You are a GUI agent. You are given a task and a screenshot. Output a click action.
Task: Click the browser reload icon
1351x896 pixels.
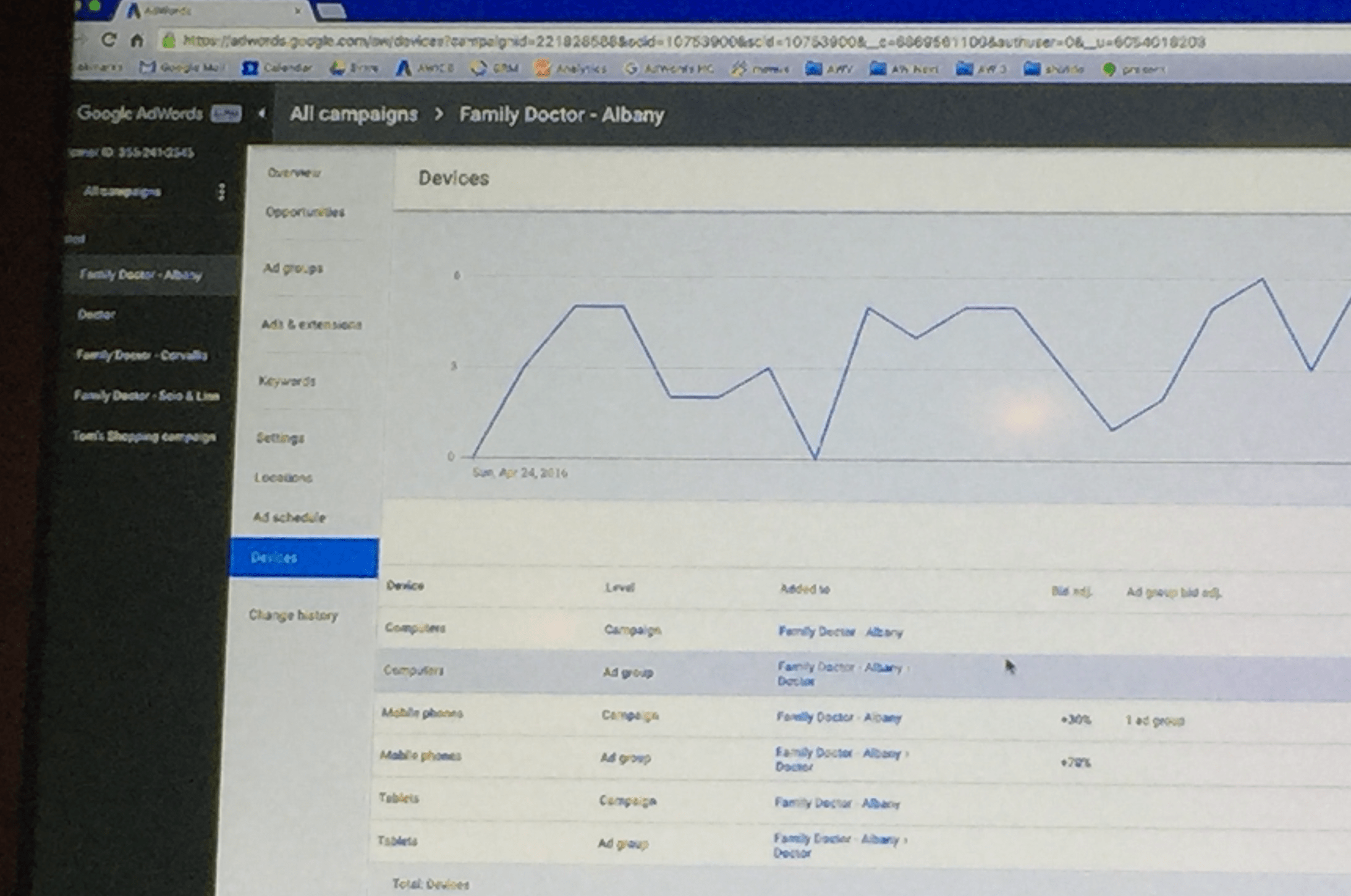tap(109, 40)
